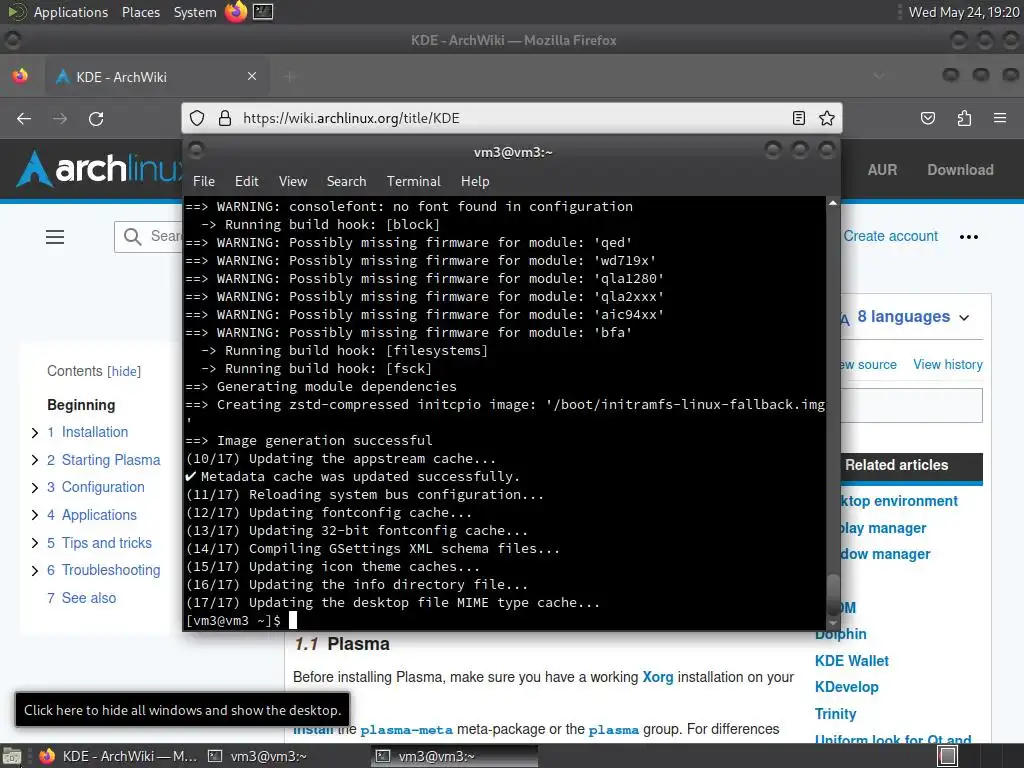Go back with the Firefox back arrow
This screenshot has height=768, width=1024.
click(x=24, y=119)
